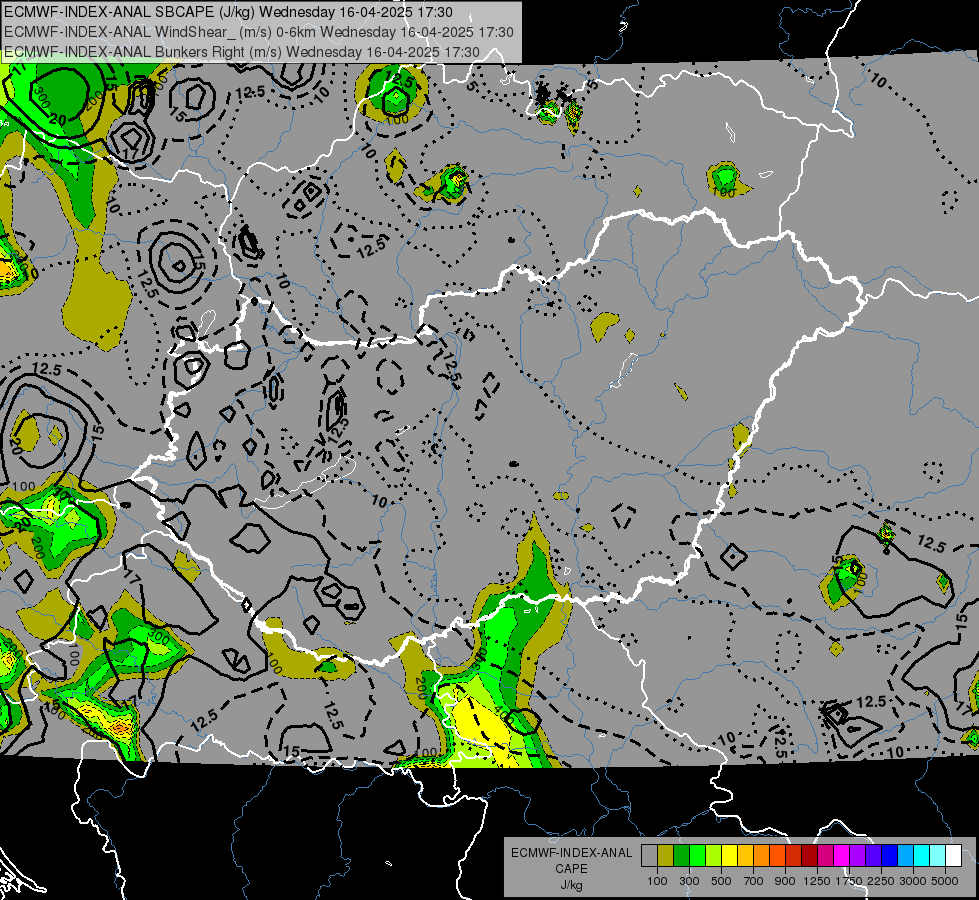
Task: Click the legend scale value 5000
Action: pos(945,881)
